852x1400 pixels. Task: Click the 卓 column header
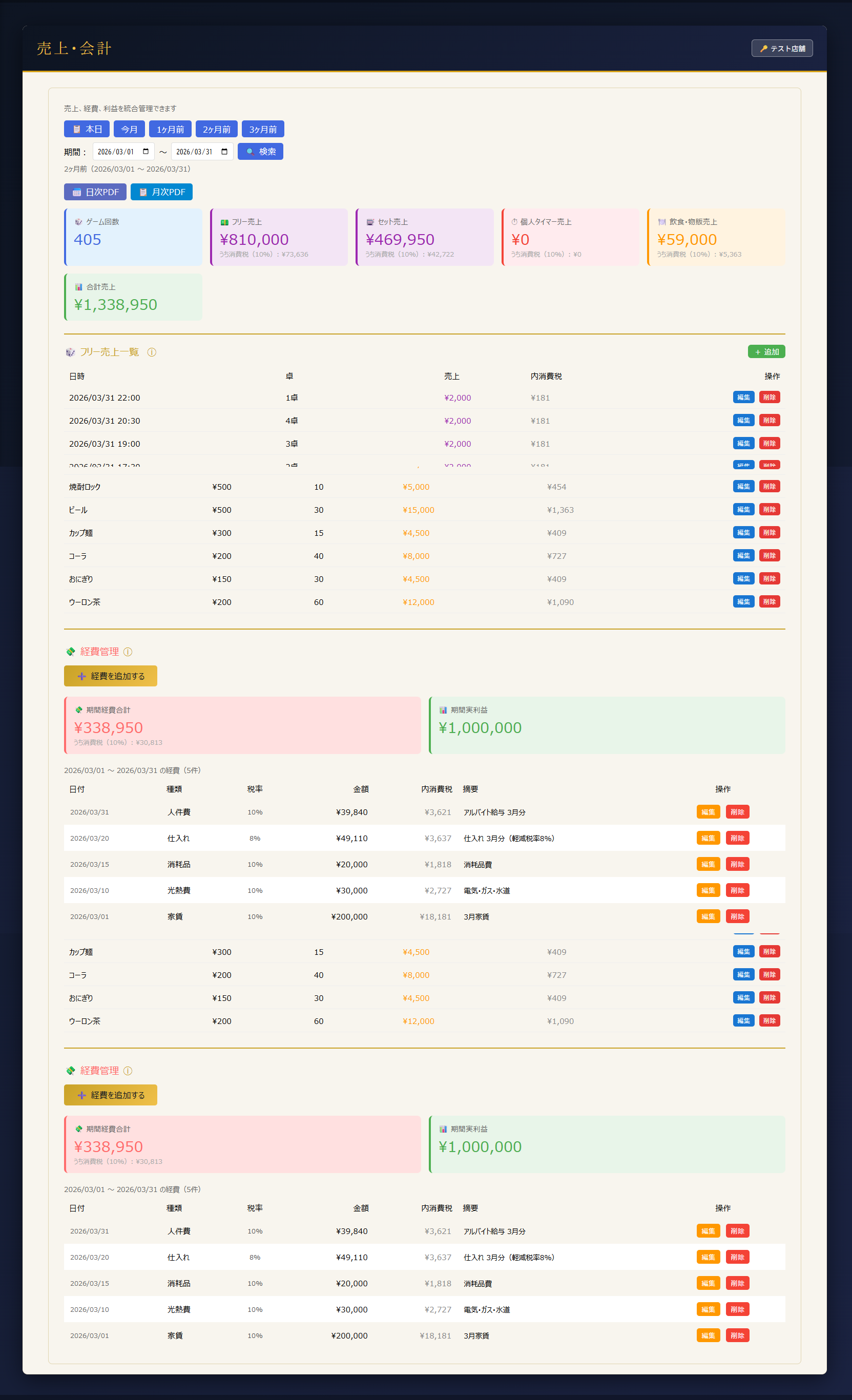(289, 376)
